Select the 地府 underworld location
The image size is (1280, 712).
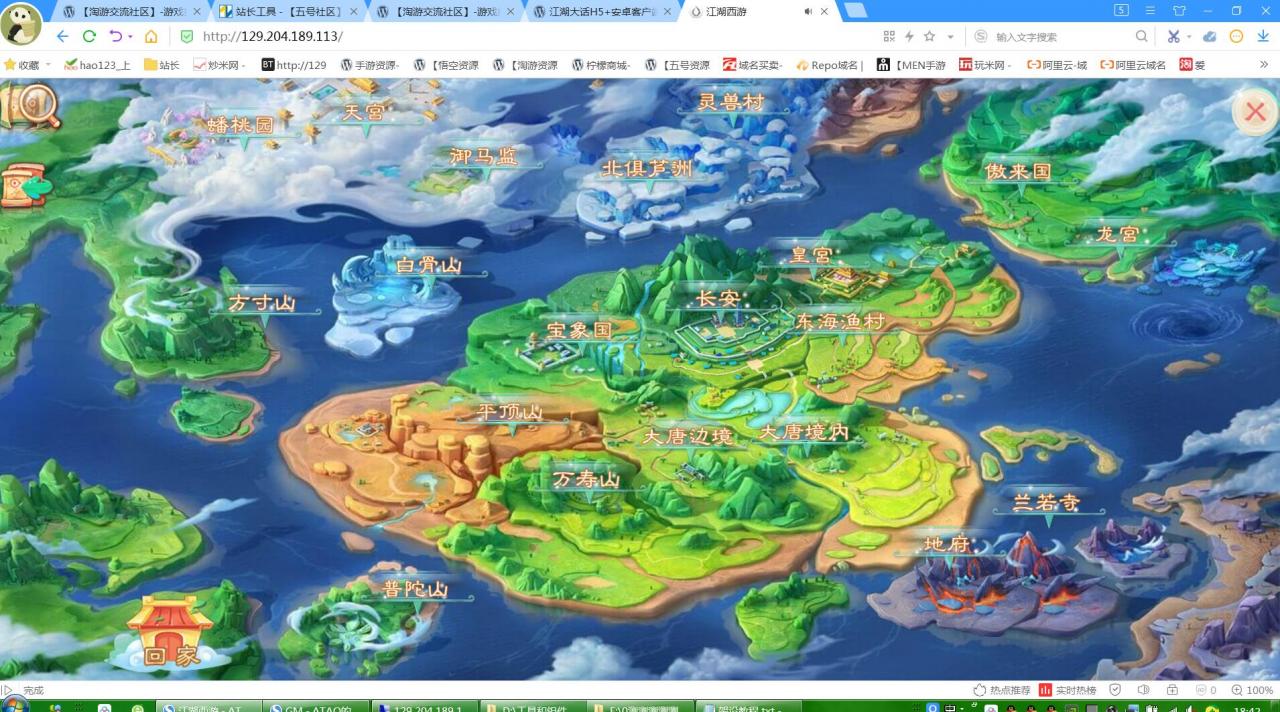point(947,544)
